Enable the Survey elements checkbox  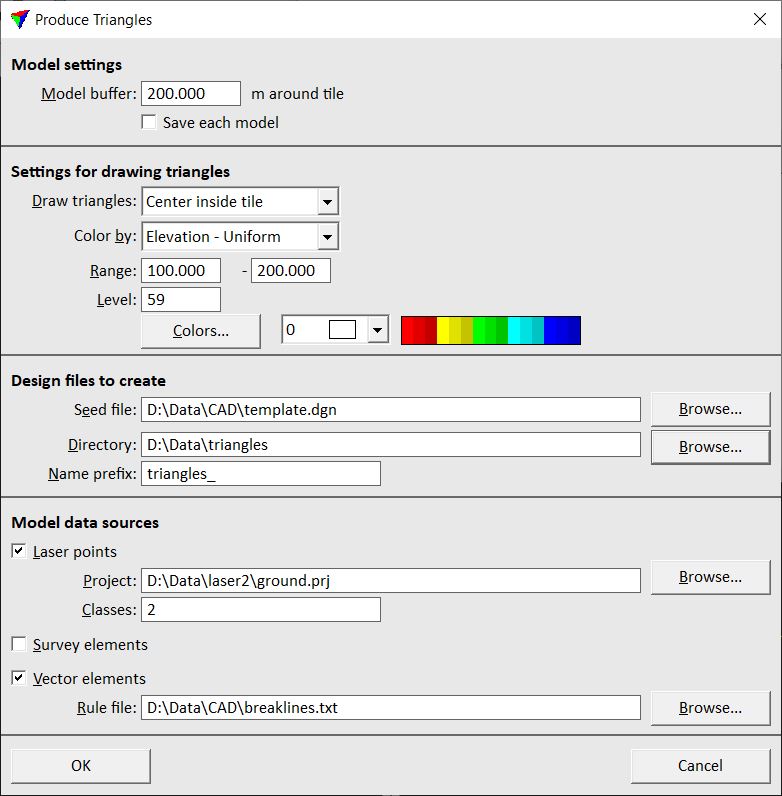point(19,645)
